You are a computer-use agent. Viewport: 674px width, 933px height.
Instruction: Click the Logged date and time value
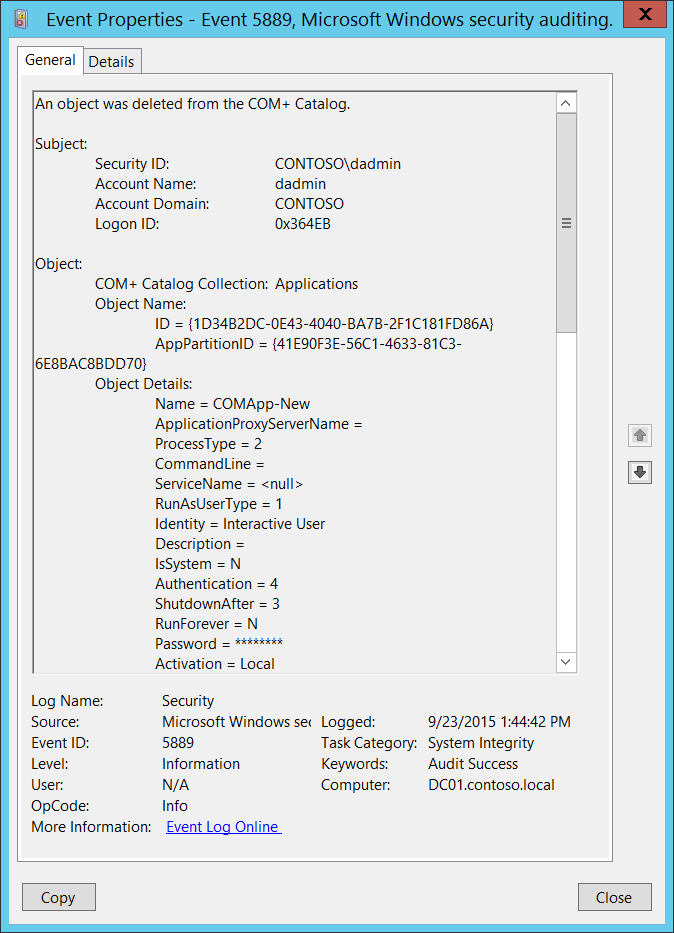[499, 722]
